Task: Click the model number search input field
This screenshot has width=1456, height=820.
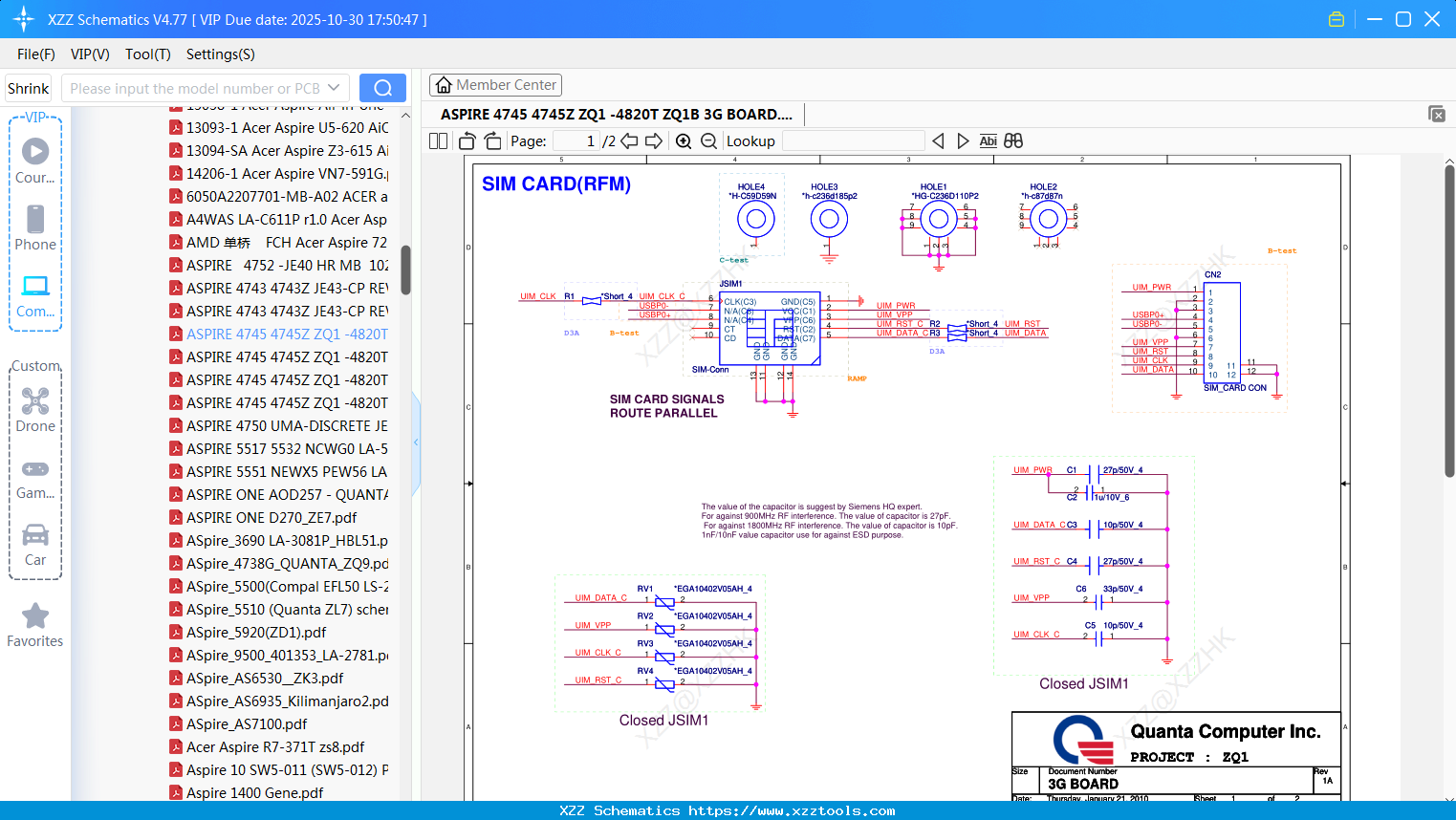Action: tap(195, 88)
